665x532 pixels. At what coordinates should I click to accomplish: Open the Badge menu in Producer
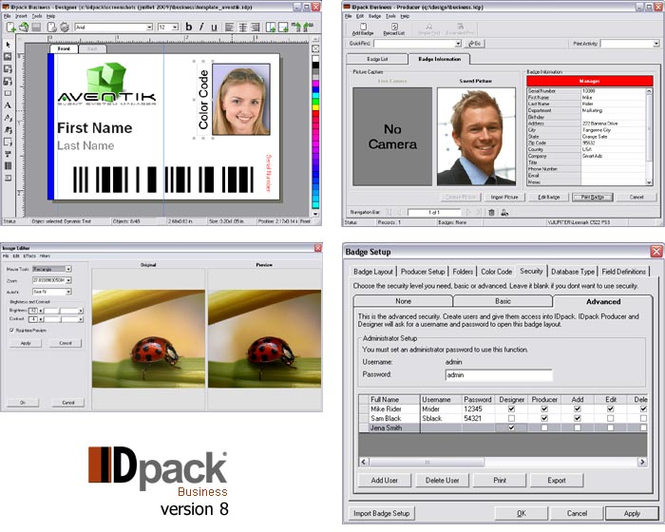pos(374,16)
